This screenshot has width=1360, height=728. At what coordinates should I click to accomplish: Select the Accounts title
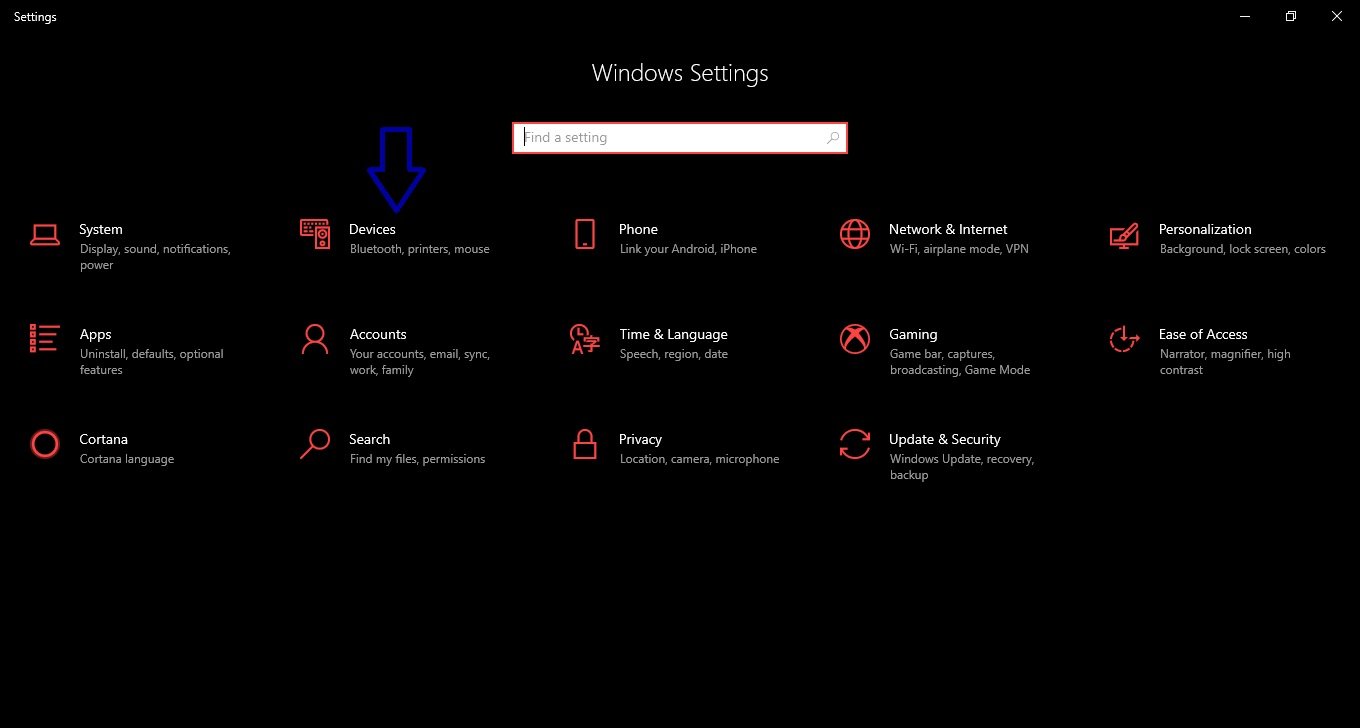click(378, 334)
